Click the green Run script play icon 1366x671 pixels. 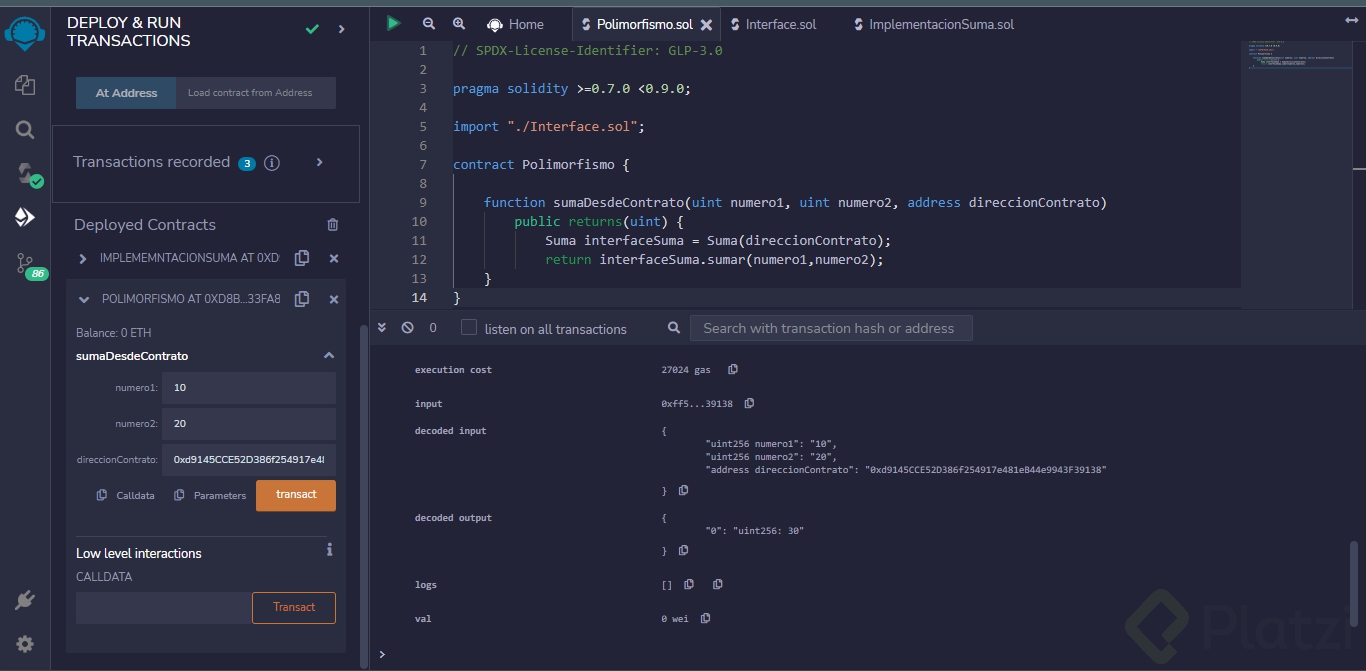pyautogui.click(x=394, y=23)
